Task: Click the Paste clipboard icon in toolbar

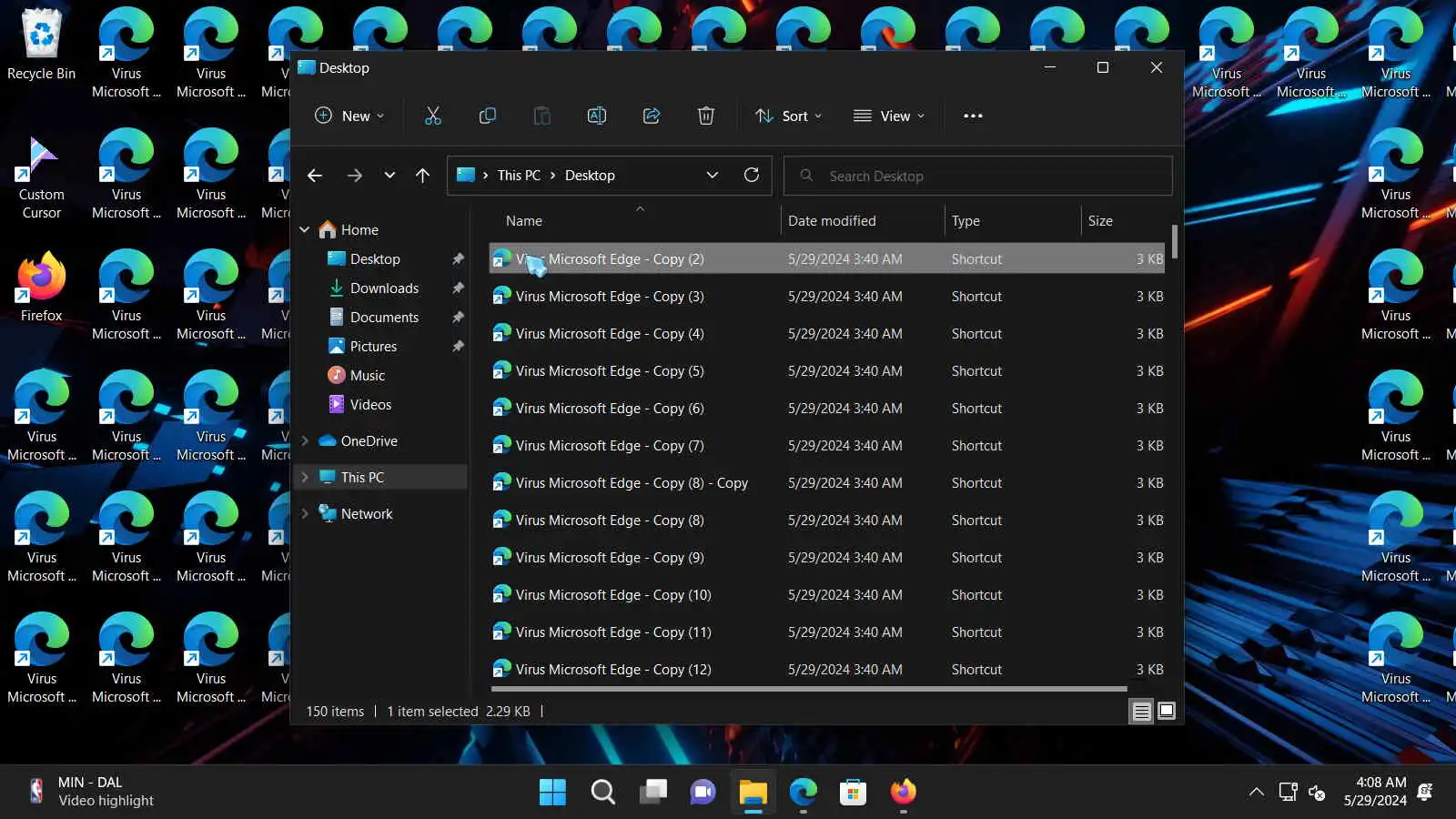Action: click(542, 116)
